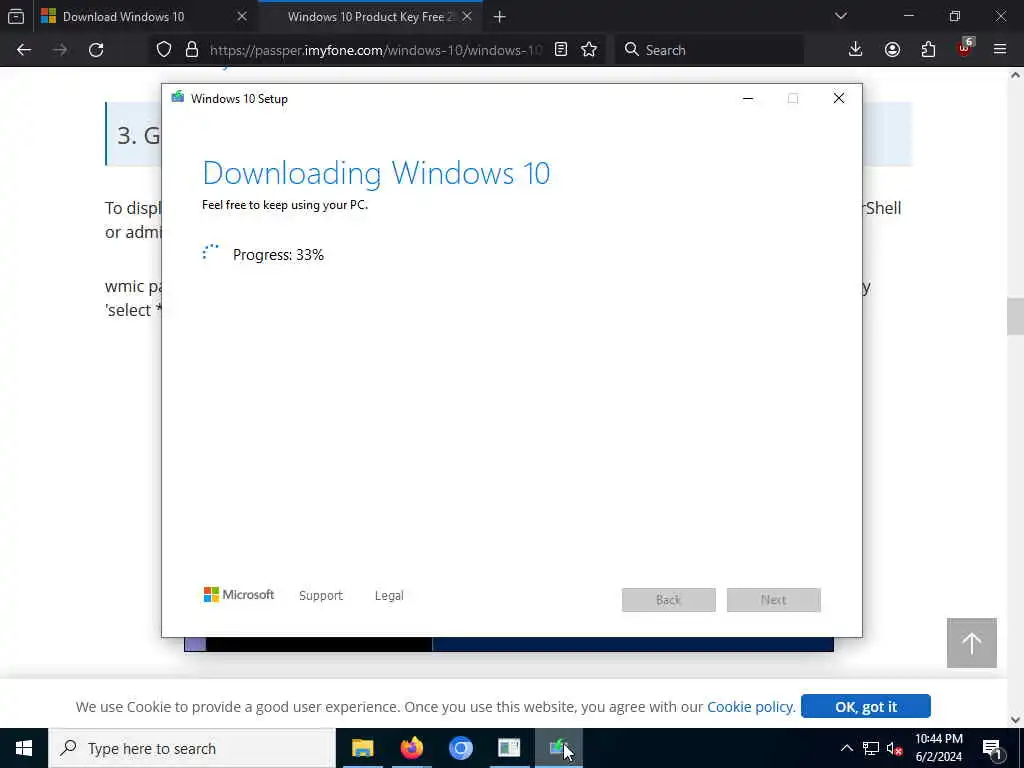Viewport: 1024px width, 768px height.
Task: Open network status tray icon
Action: [871, 748]
